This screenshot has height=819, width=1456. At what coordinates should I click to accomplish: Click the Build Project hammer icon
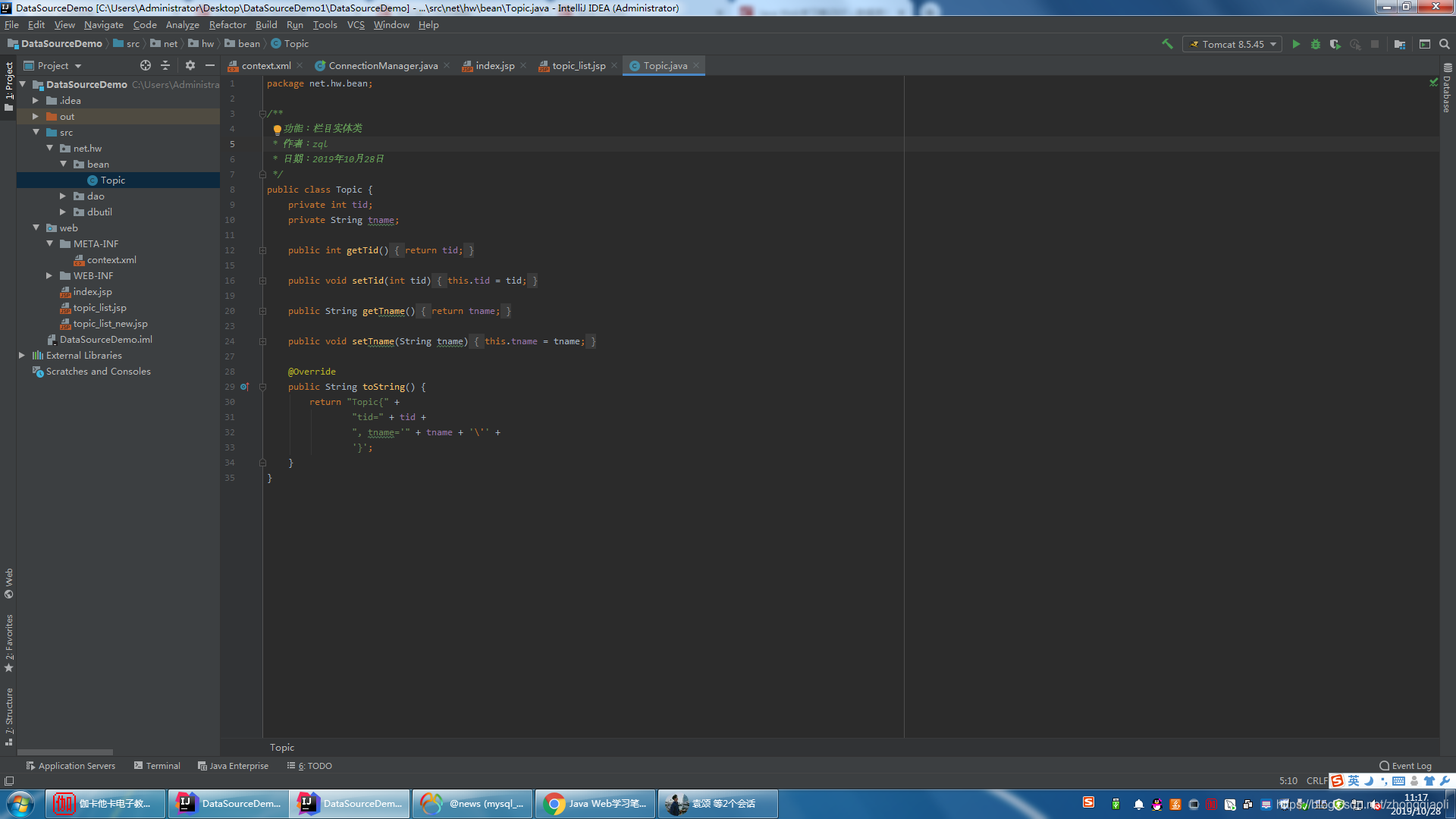[x=1167, y=44]
